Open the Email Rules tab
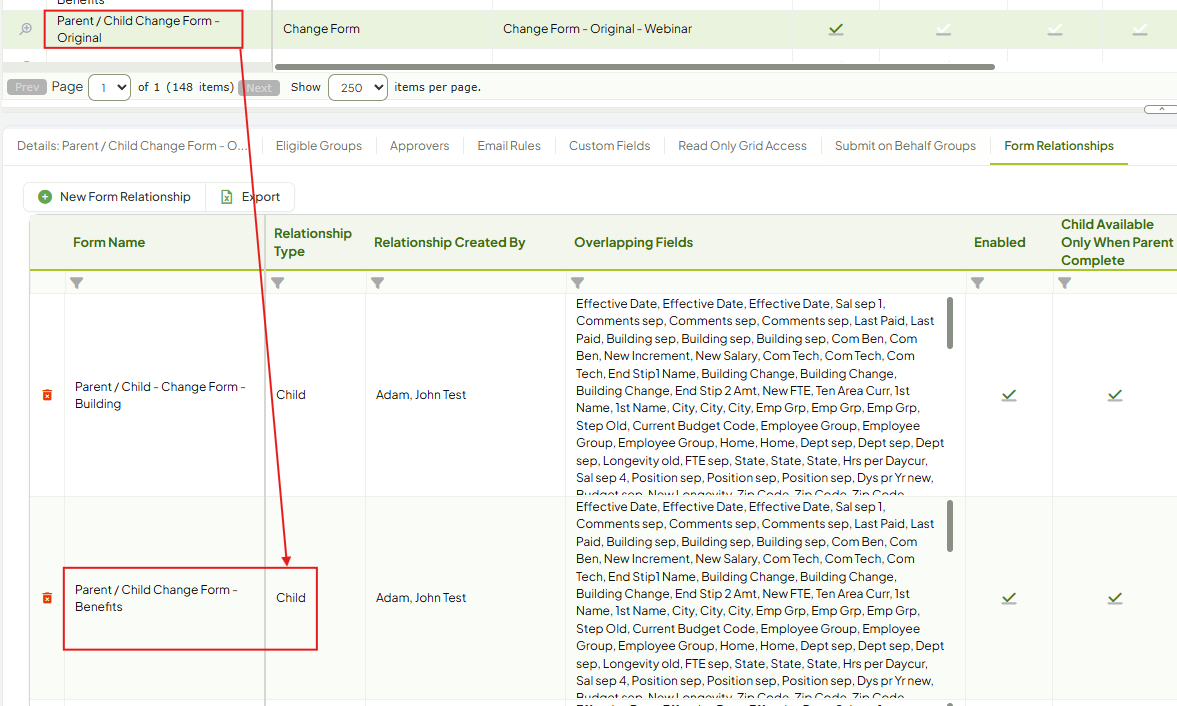This screenshot has width=1177, height=706. pyautogui.click(x=509, y=146)
